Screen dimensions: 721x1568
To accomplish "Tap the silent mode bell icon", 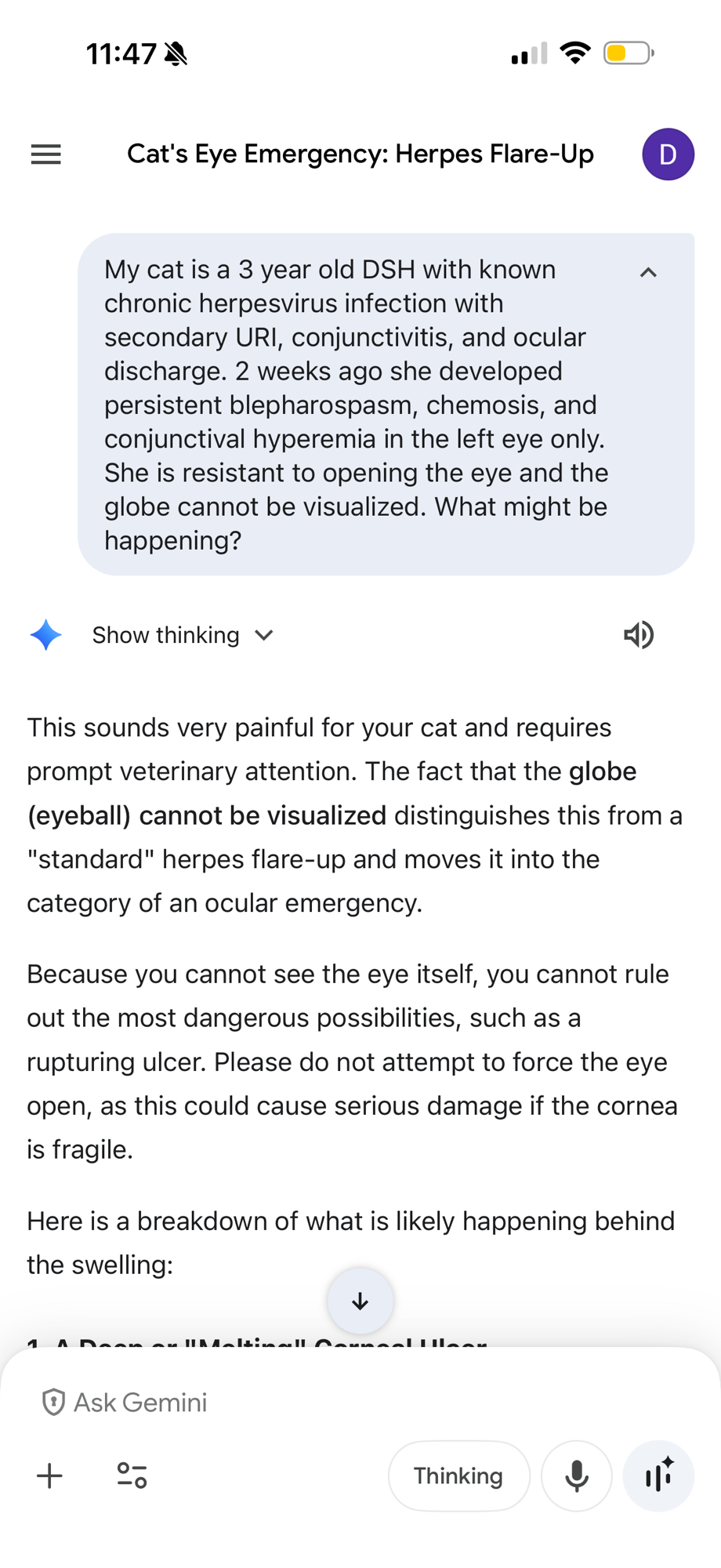I will (176, 53).
